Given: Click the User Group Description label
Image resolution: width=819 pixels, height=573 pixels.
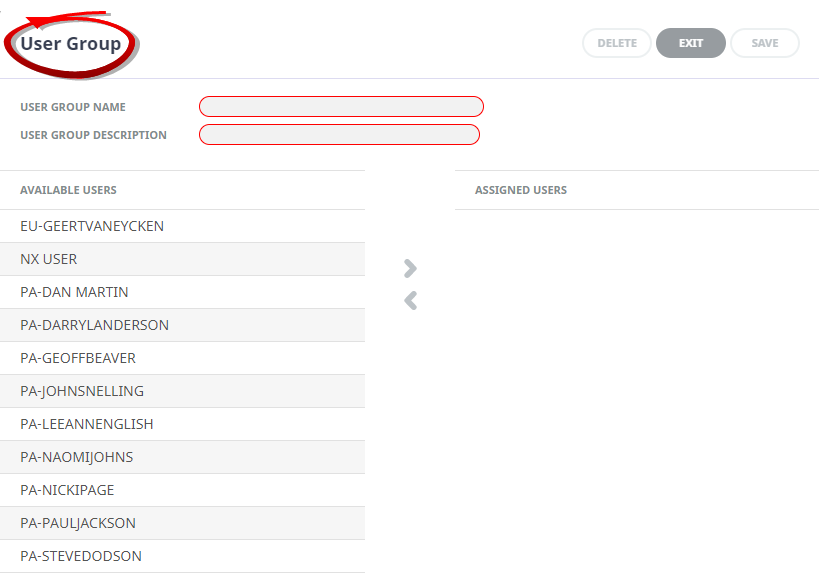Looking at the screenshot, I should coord(93,135).
